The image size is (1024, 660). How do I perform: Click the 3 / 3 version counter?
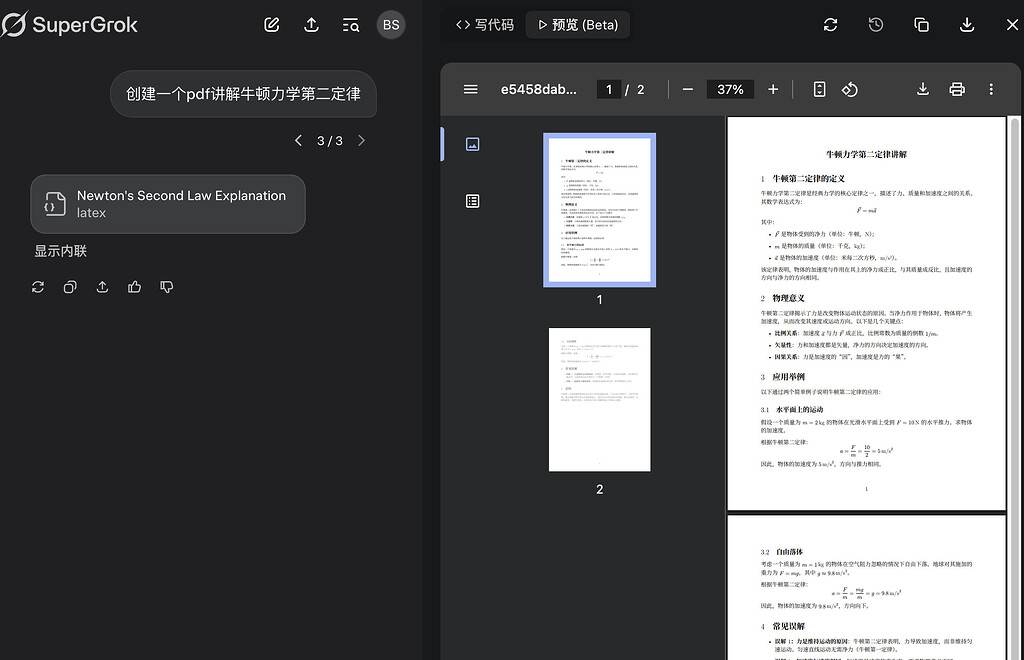[330, 140]
